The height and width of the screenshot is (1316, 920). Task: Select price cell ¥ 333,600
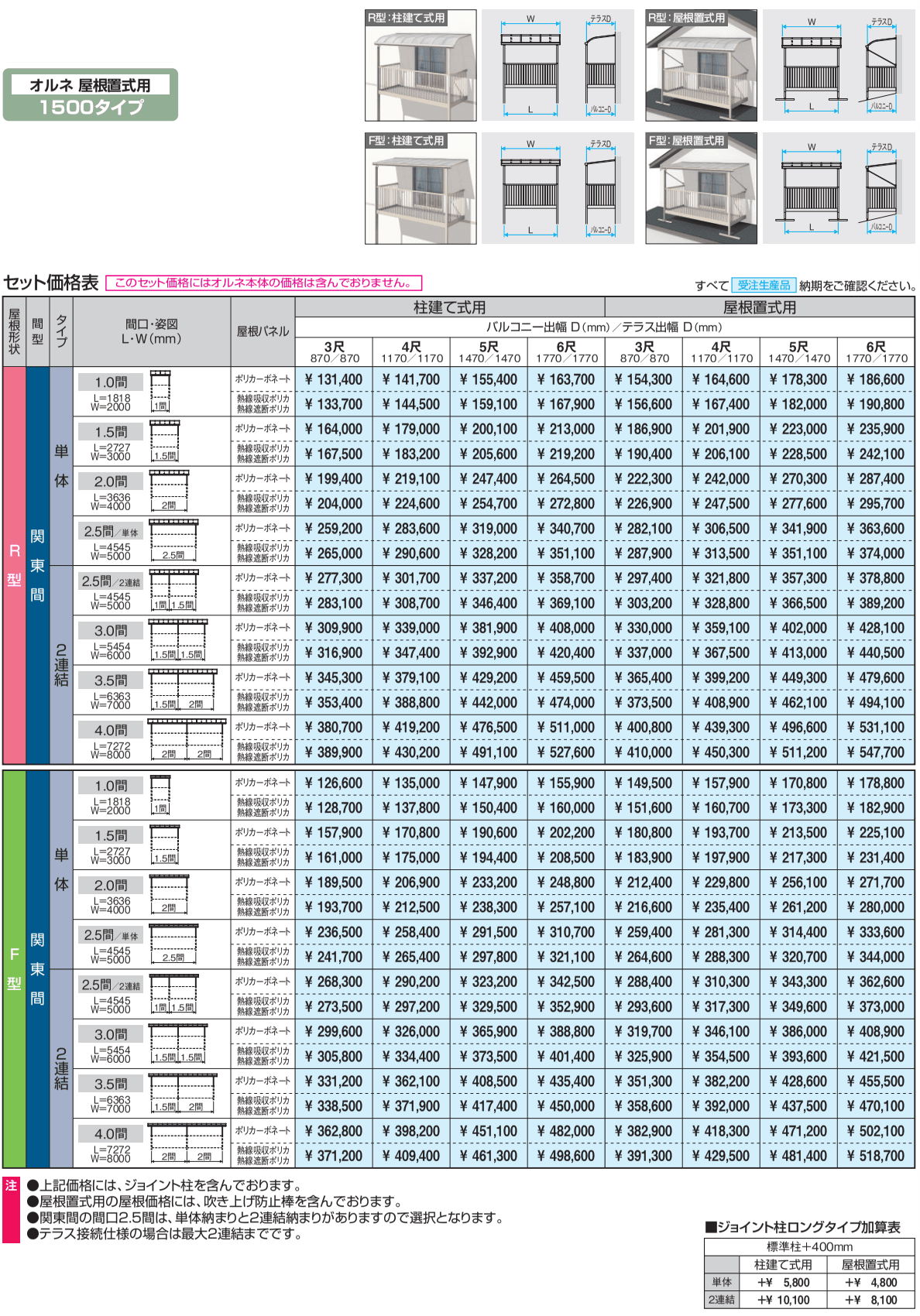(x=876, y=932)
